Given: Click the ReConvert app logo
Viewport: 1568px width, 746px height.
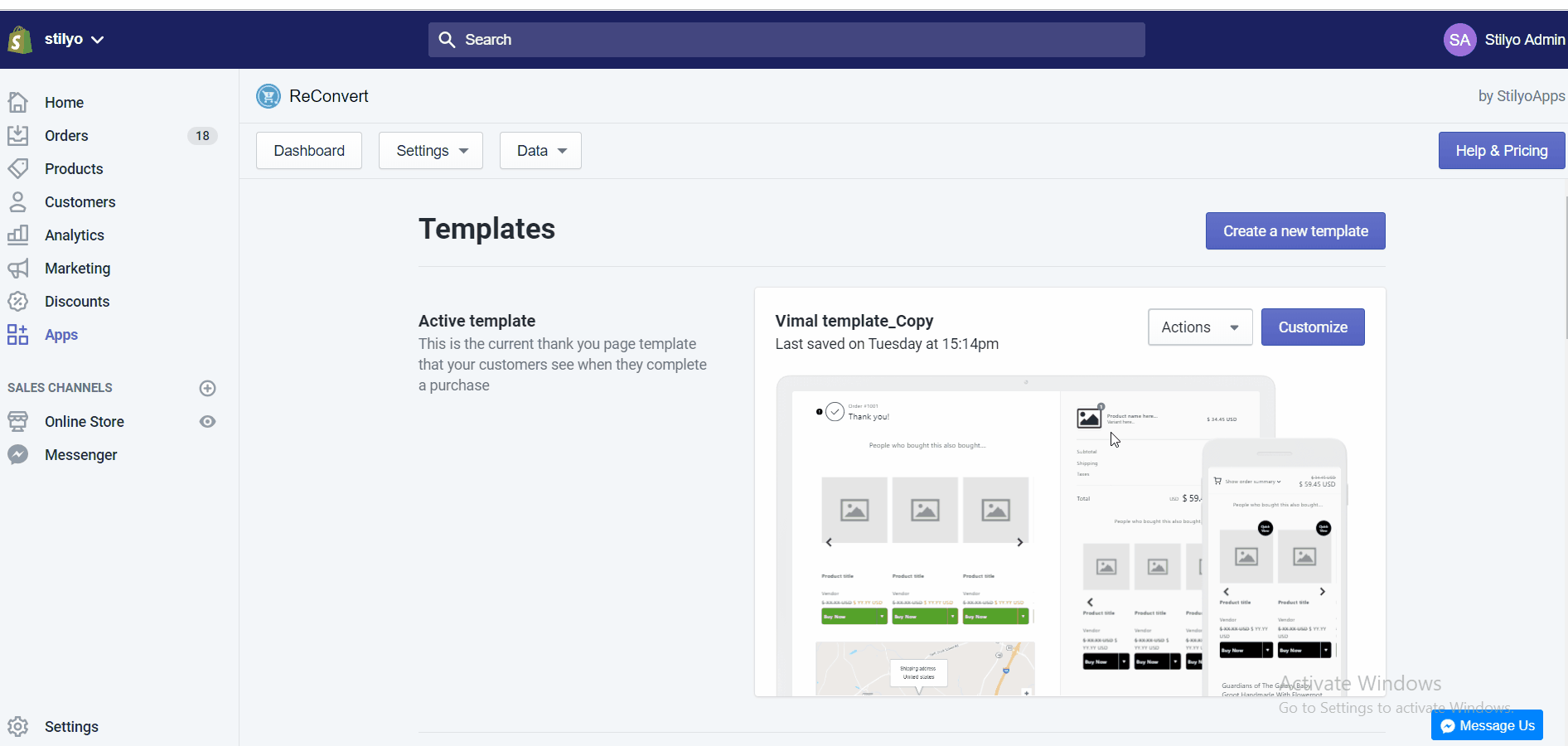Looking at the screenshot, I should coord(269,96).
